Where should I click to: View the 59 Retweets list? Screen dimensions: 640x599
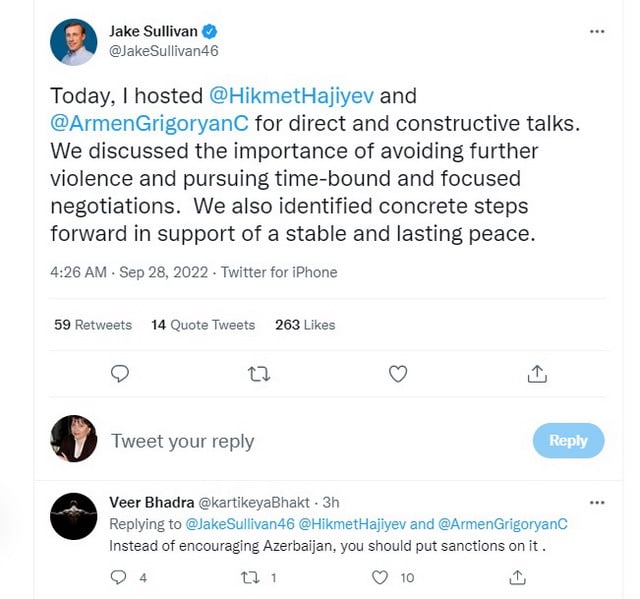[93, 325]
